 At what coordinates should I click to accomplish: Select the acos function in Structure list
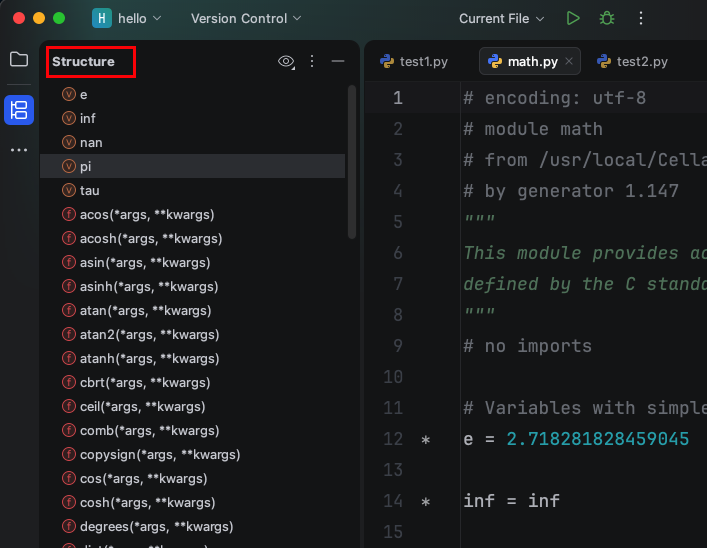(x=146, y=215)
